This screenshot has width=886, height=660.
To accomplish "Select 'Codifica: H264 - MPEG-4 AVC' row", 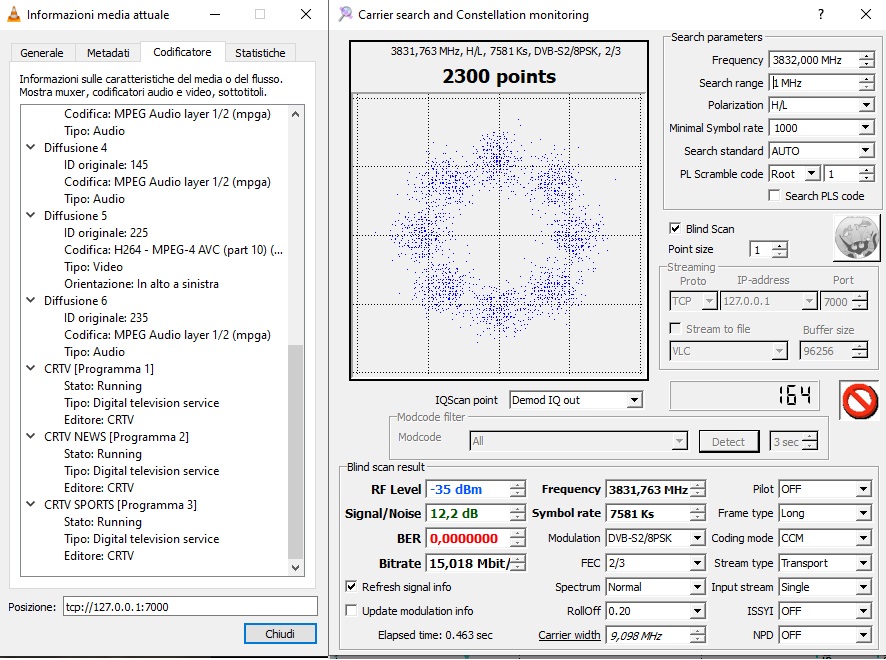I will 173,249.
